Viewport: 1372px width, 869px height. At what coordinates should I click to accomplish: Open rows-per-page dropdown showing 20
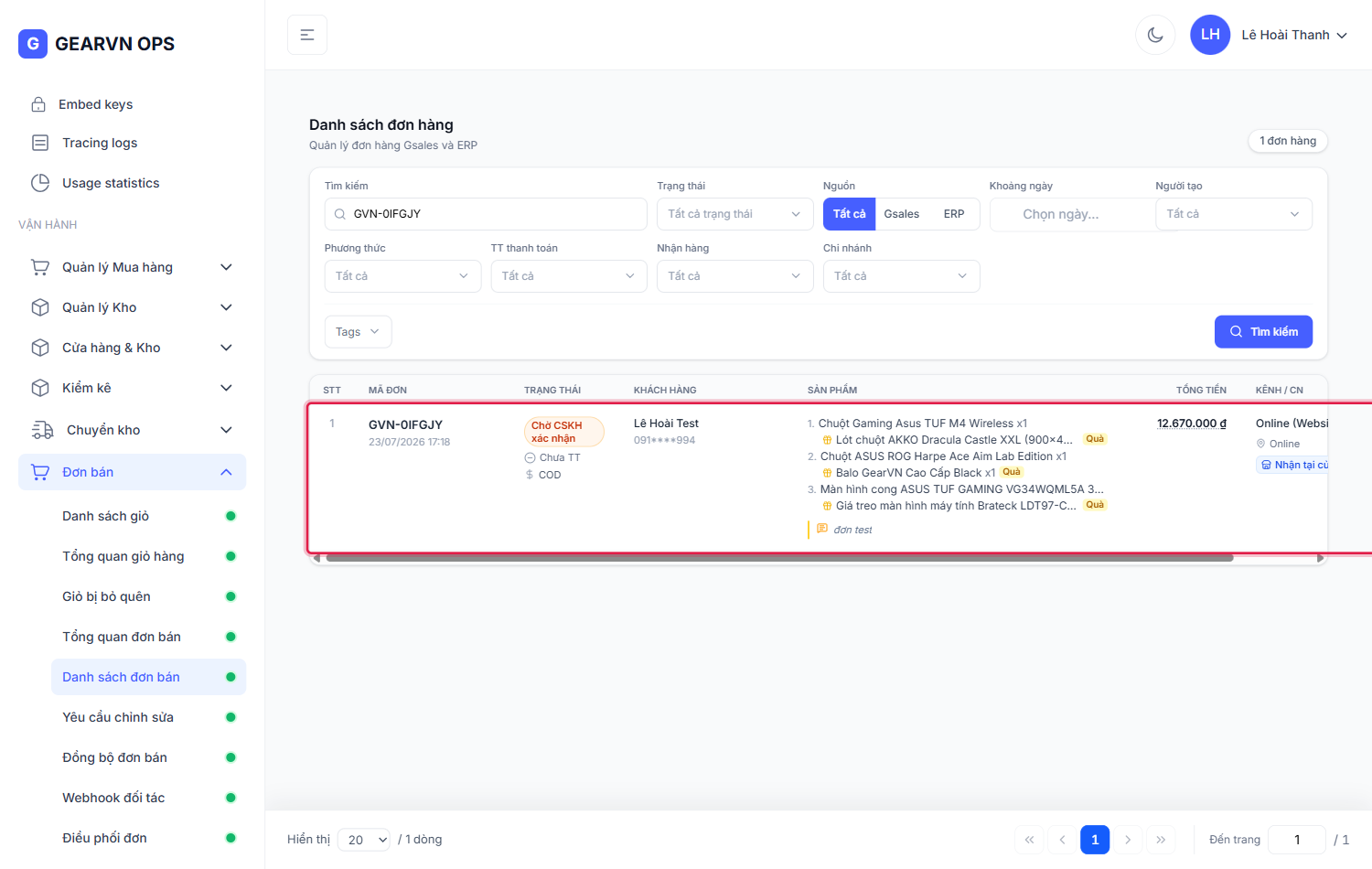coord(364,840)
